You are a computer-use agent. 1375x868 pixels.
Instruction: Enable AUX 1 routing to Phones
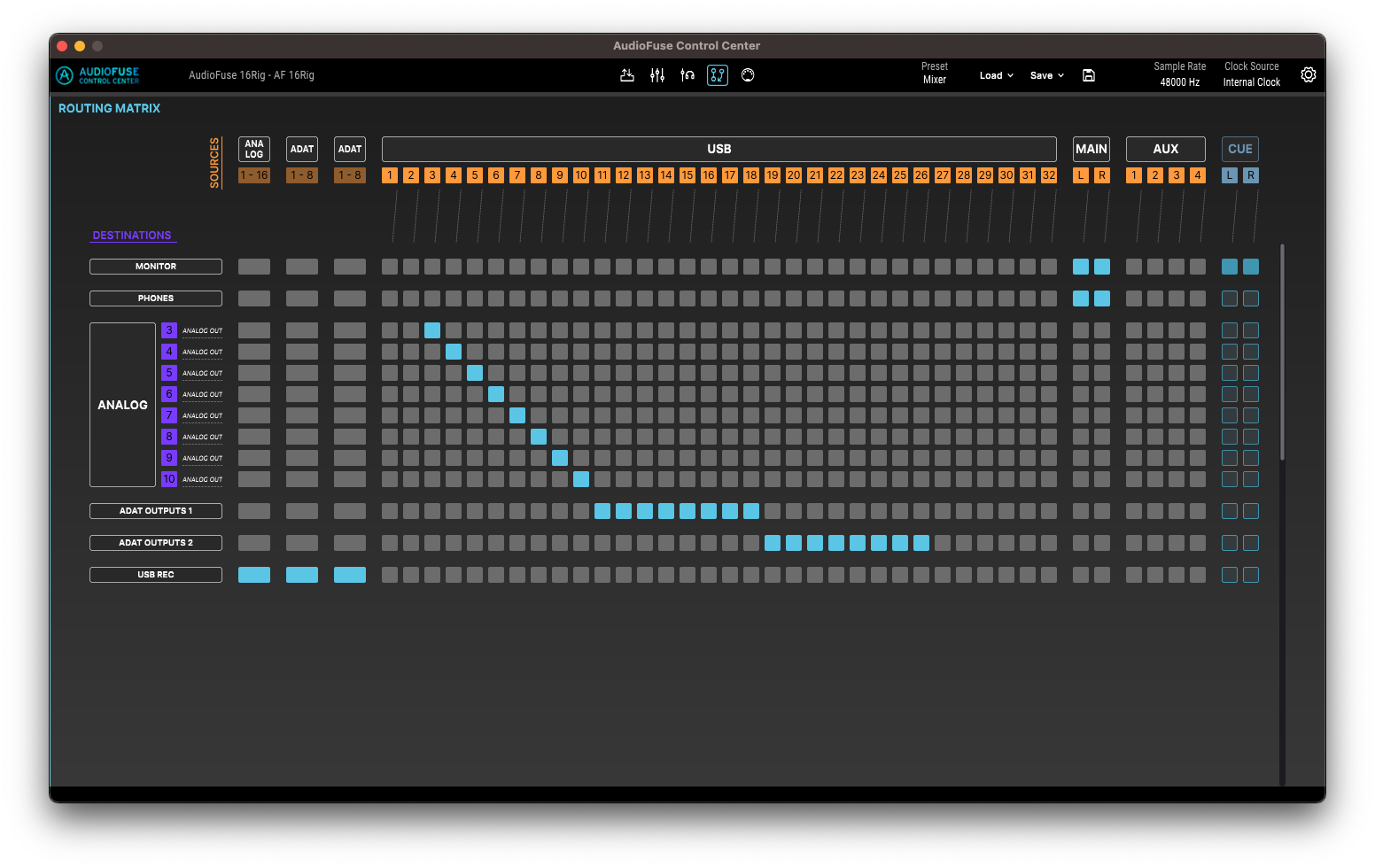tap(1134, 298)
